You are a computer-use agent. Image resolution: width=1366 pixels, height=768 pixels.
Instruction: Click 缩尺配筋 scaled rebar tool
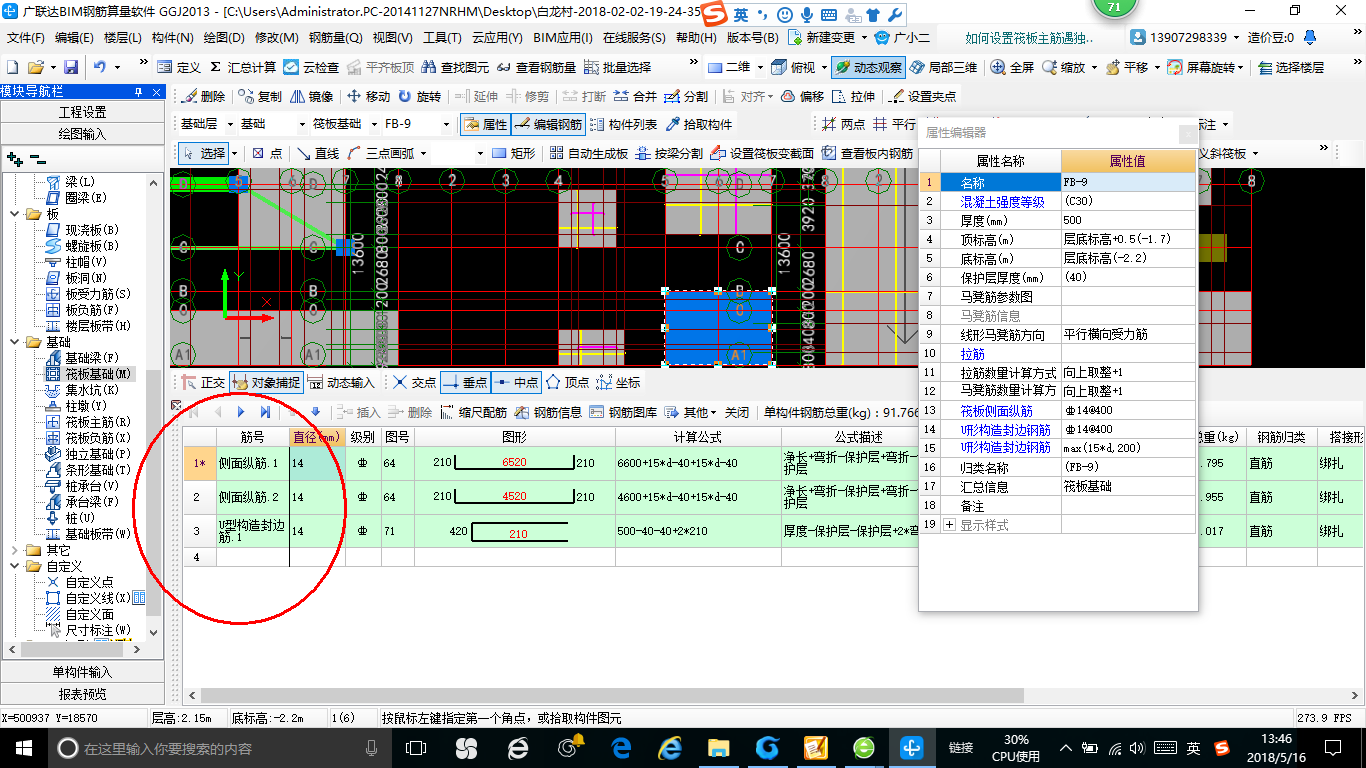pyautogui.click(x=473, y=411)
